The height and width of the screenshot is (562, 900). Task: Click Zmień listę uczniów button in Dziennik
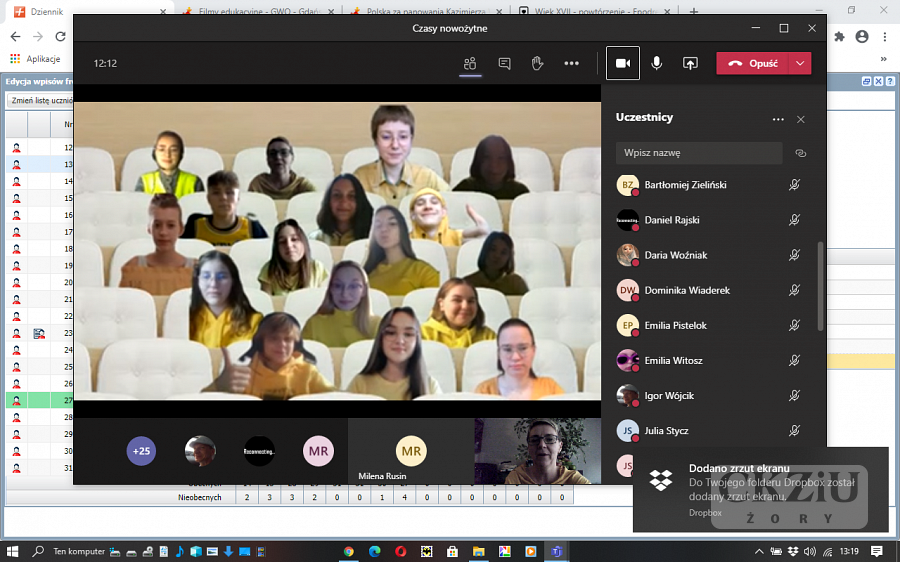tap(40, 100)
